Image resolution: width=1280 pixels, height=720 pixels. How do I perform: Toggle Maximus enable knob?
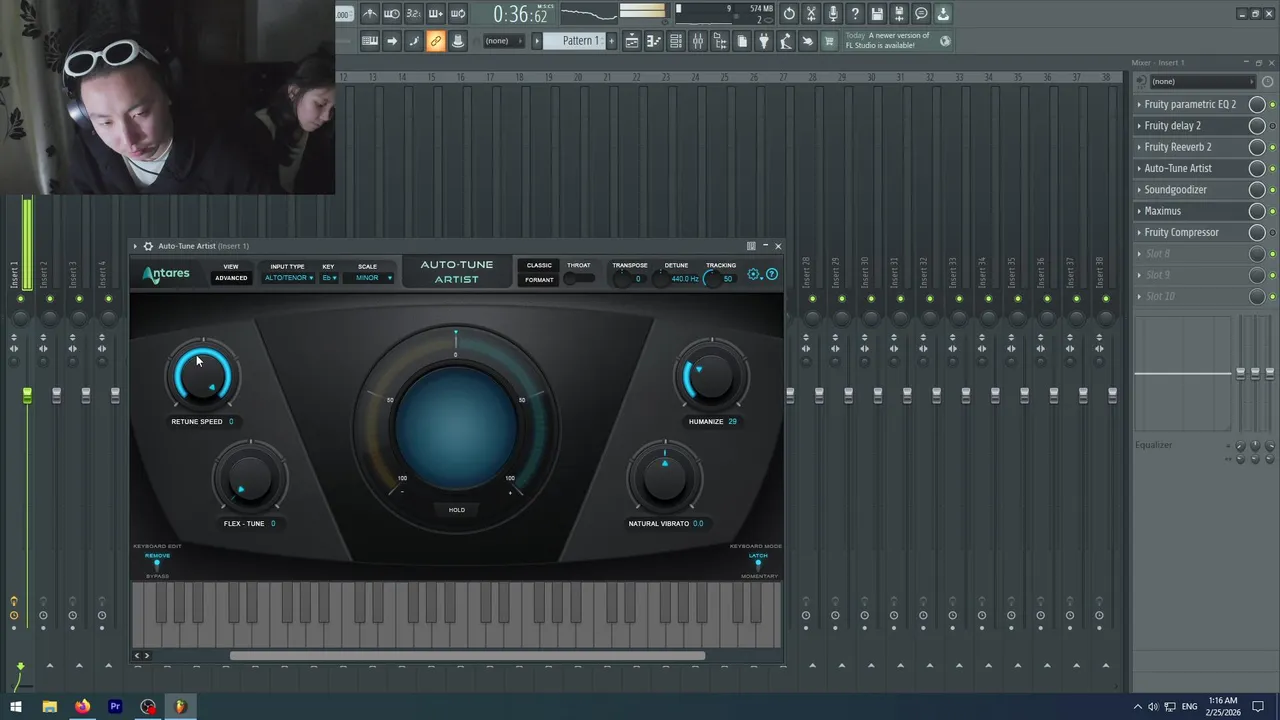(1257, 211)
